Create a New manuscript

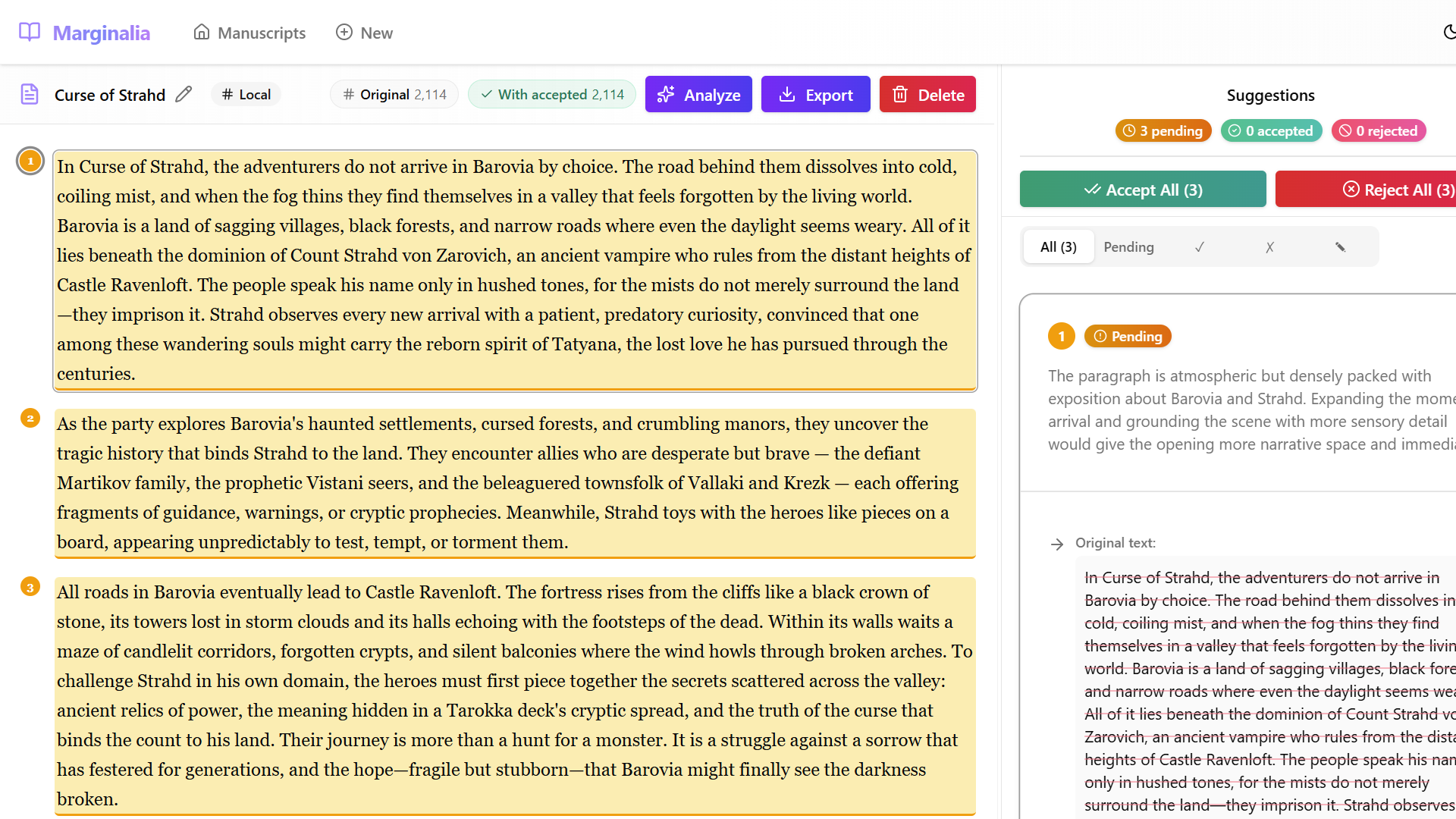pos(364,33)
